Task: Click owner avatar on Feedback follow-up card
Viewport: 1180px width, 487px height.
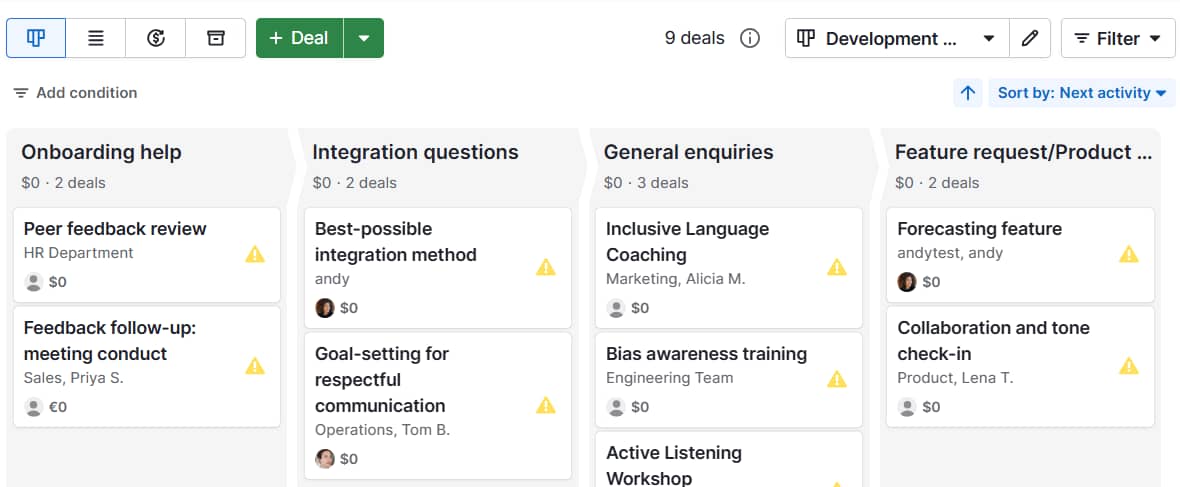Action: tap(33, 407)
